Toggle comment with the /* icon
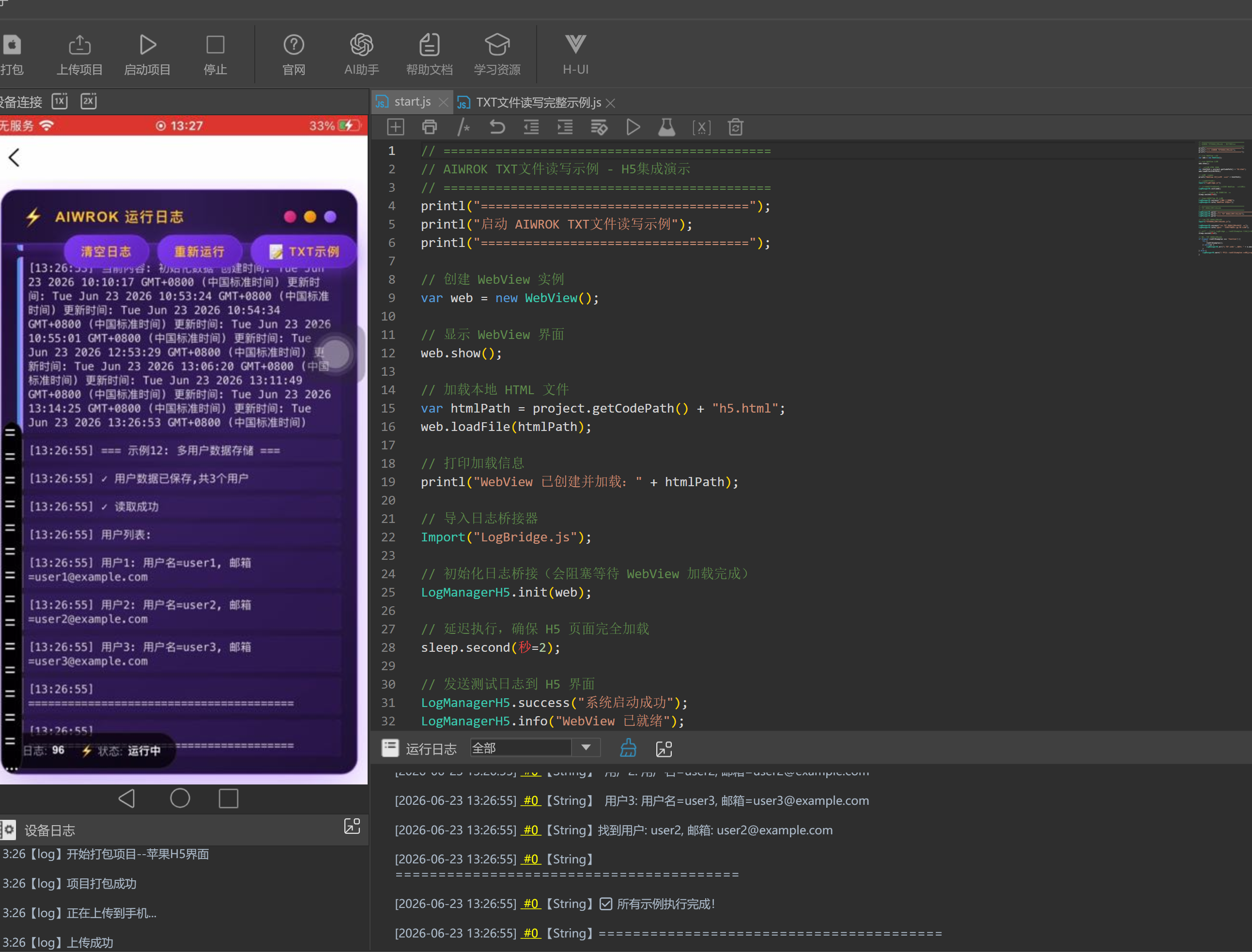1252x952 pixels. tap(464, 127)
